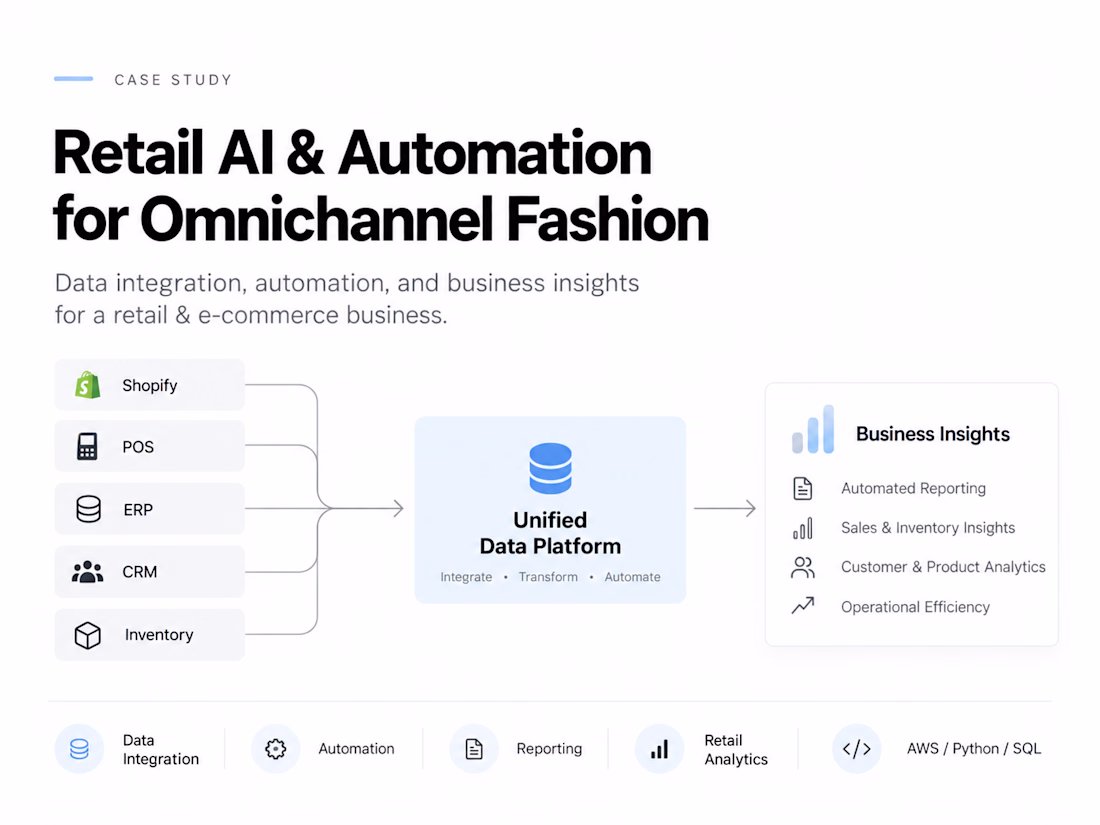Click the blue Unified Data Platform database icon
1100x825 pixels.
(551, 468)
